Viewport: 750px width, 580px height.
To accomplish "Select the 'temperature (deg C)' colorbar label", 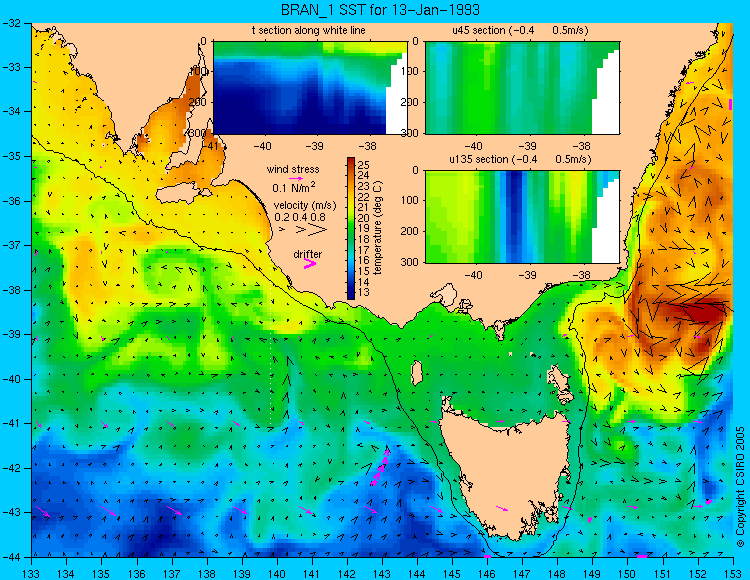I will pos(378,228).
